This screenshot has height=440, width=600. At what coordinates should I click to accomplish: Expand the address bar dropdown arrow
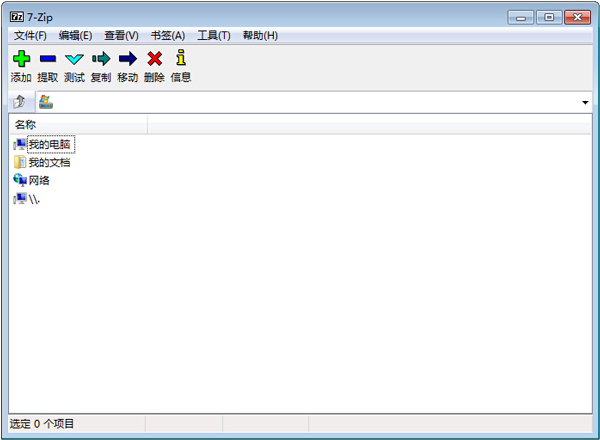(585, 102)
